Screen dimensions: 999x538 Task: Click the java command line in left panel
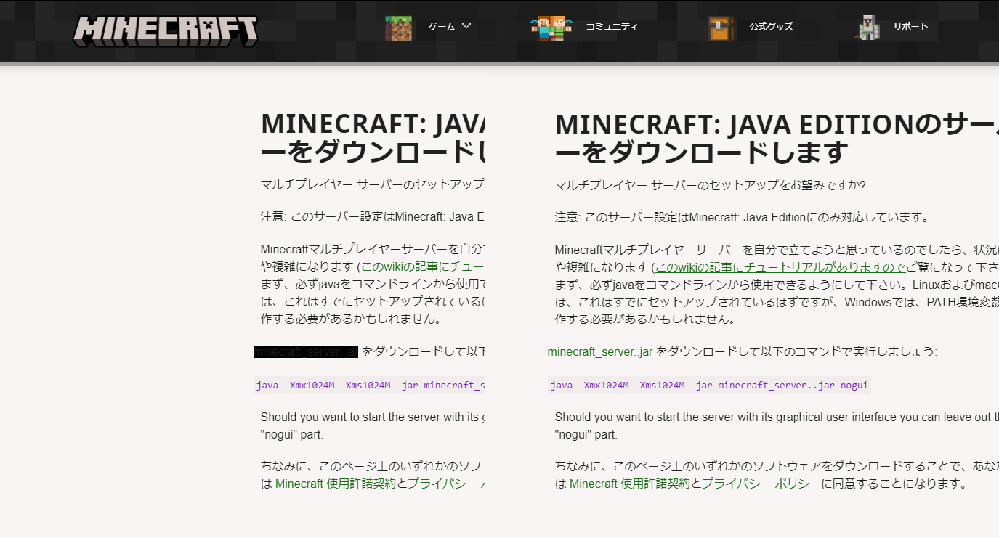370,386
